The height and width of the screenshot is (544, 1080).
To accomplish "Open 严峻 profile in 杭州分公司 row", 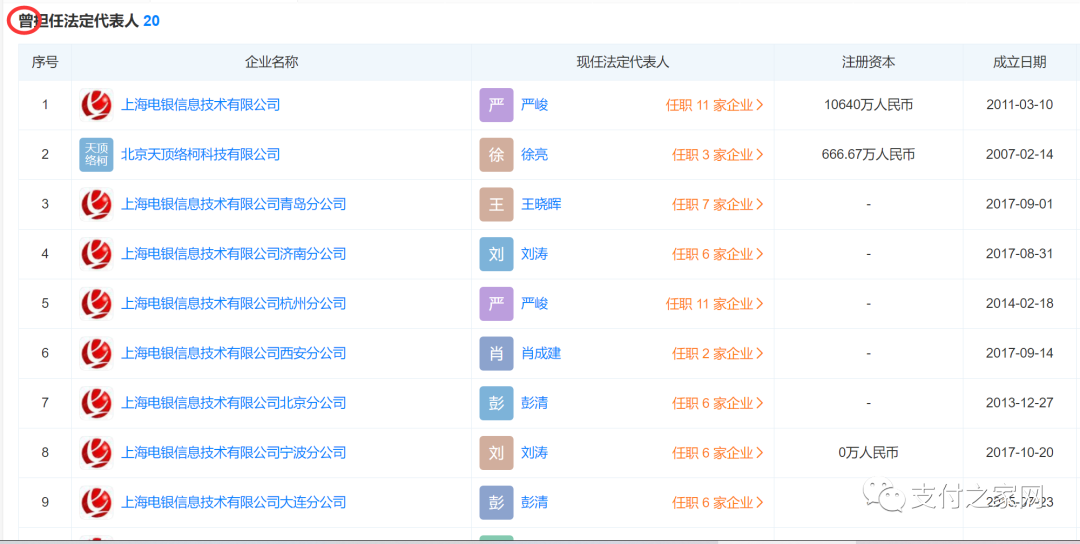I will tap(534, 304).
